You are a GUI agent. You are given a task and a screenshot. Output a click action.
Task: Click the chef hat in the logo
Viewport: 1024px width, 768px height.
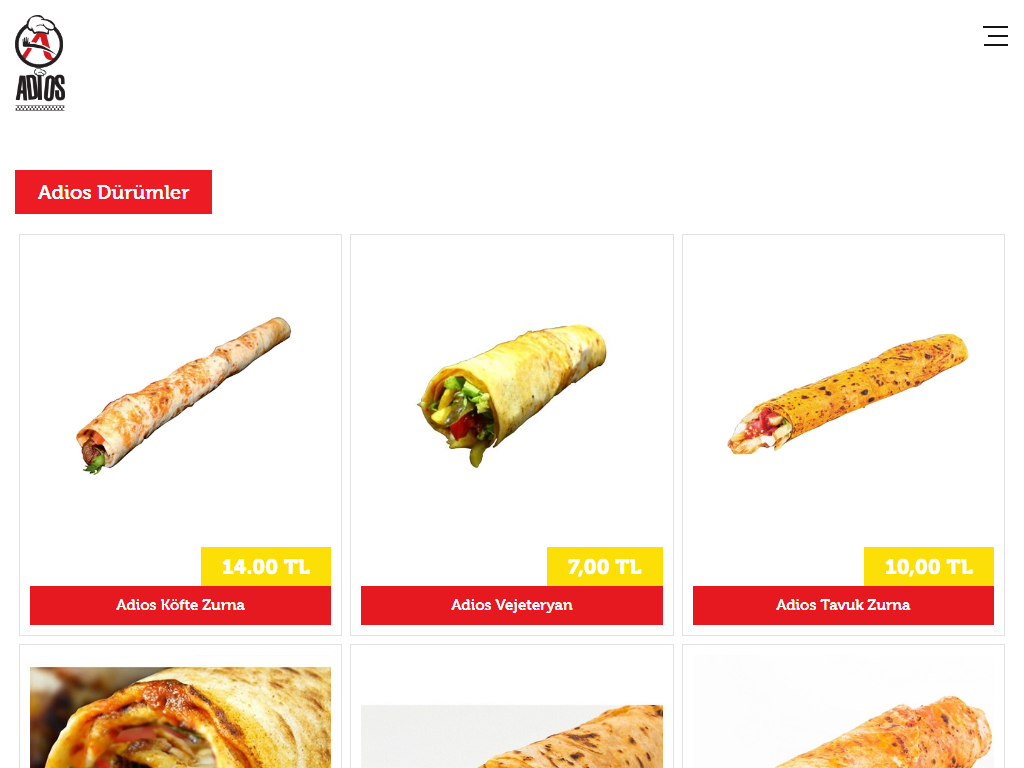point(39,24)
